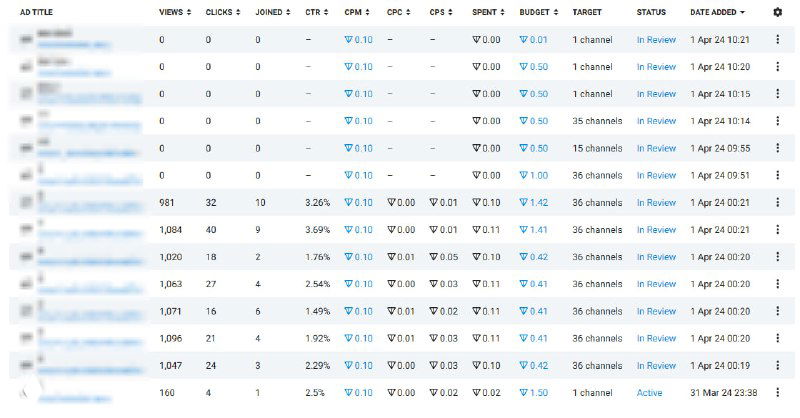The height and width of the screenshot is (418, 800).
Task: Open three-dot menu for the 10:14 ad
Action: (778, 121)
